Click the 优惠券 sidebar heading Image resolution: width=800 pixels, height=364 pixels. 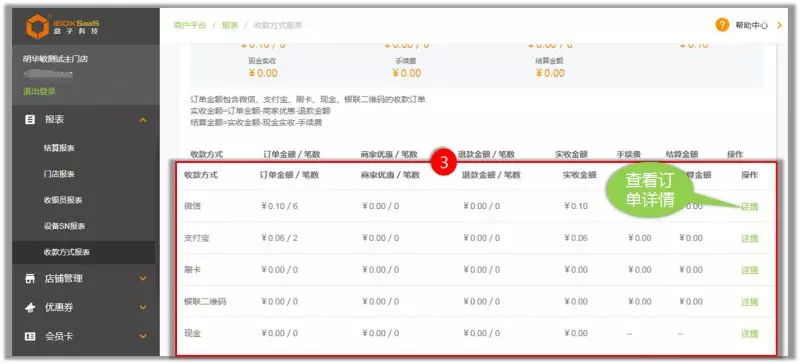click(59, 307)
